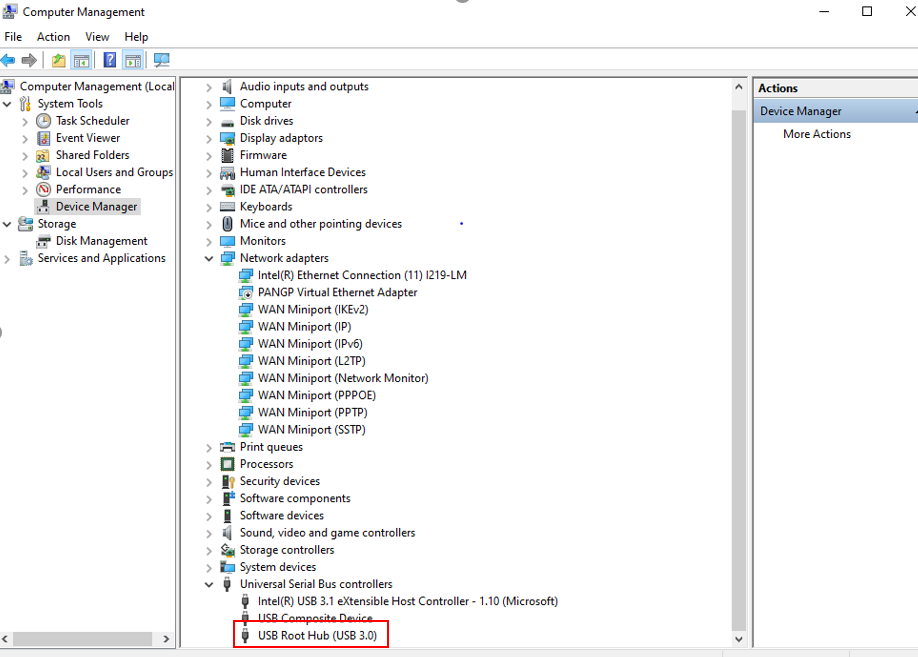Expand the System devices category

209,568
